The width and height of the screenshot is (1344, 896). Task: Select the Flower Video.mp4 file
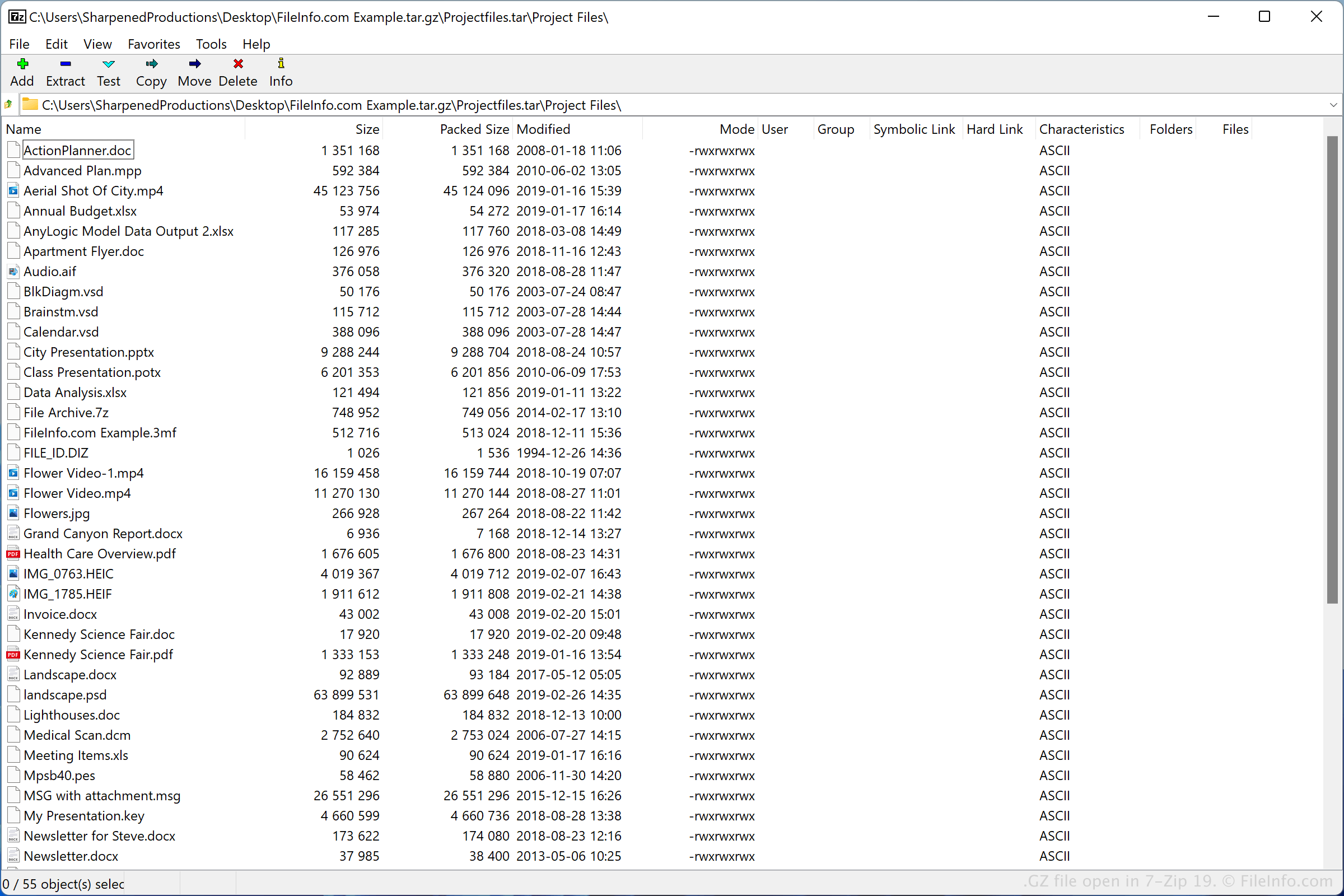[77, 493]
